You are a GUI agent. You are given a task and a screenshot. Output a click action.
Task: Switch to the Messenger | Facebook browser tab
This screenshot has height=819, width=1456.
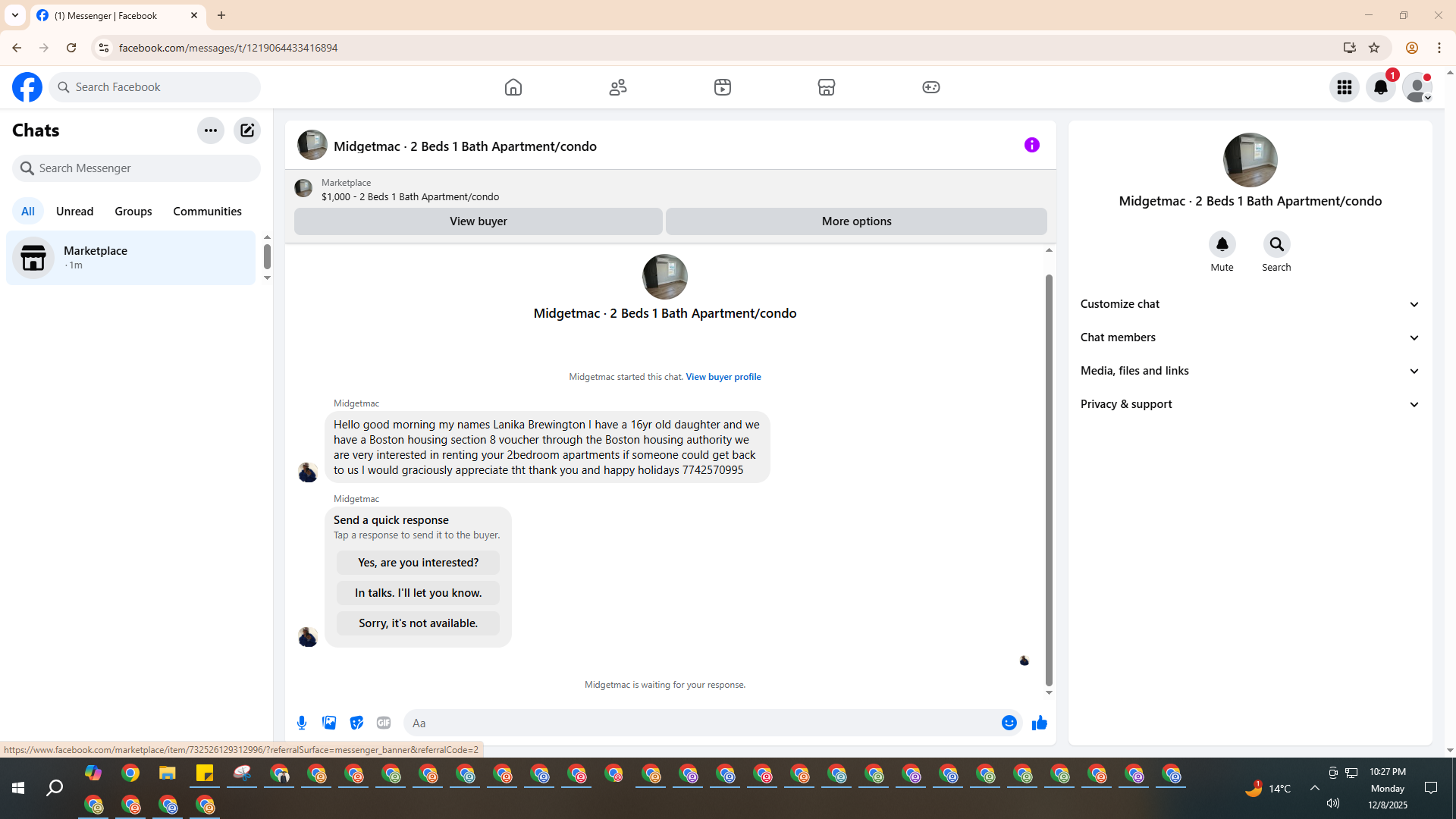[118, 15]
